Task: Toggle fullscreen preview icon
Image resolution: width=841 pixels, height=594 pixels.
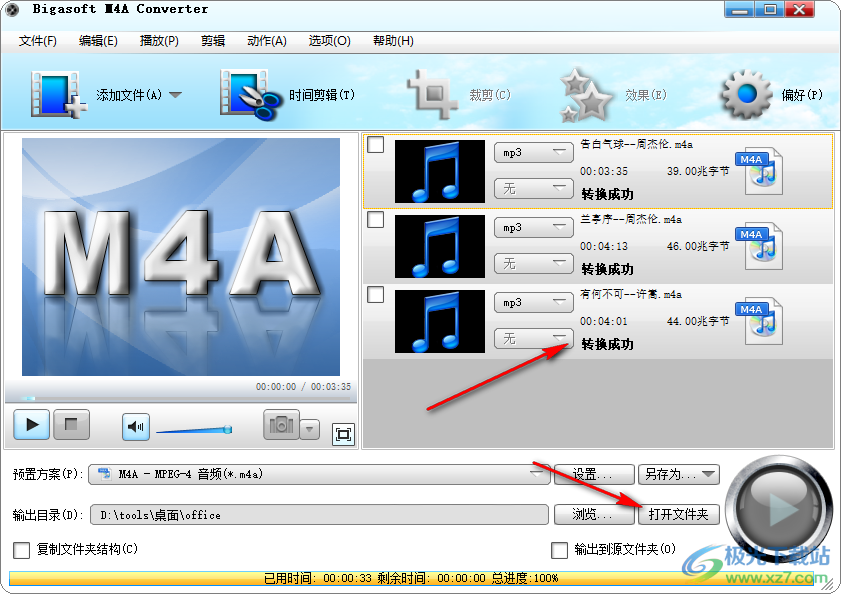Action: (x=343, y=434)
